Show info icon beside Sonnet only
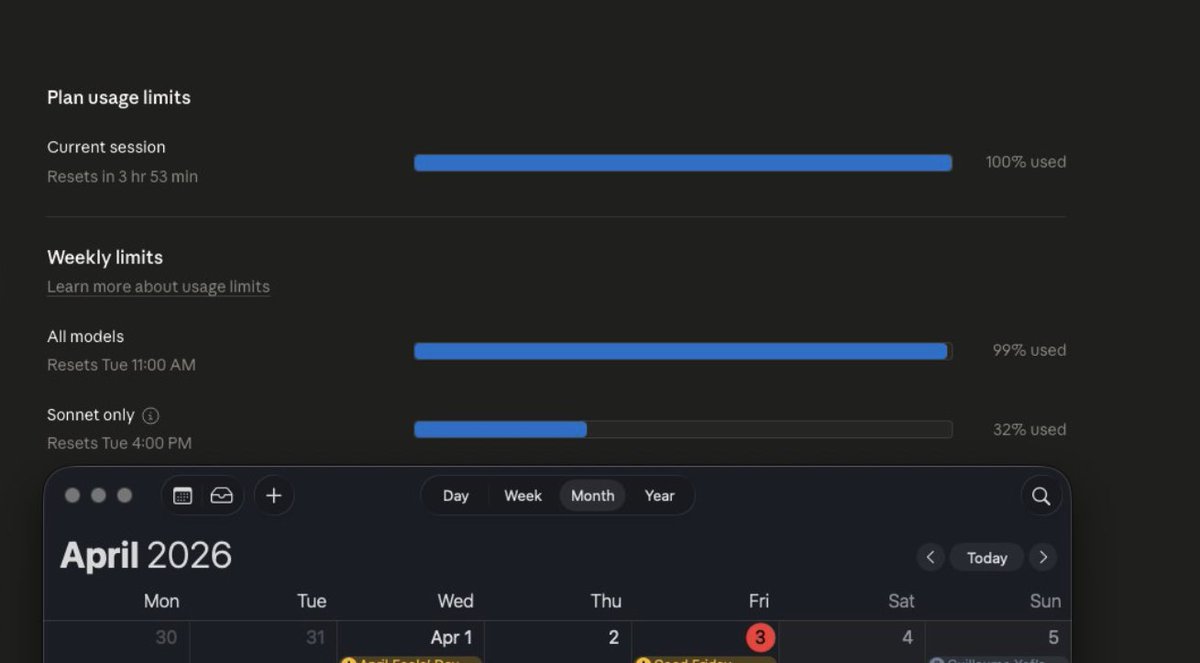This screenshot has height=663, width=1200. pyautogui.click(x=150, y=415)
